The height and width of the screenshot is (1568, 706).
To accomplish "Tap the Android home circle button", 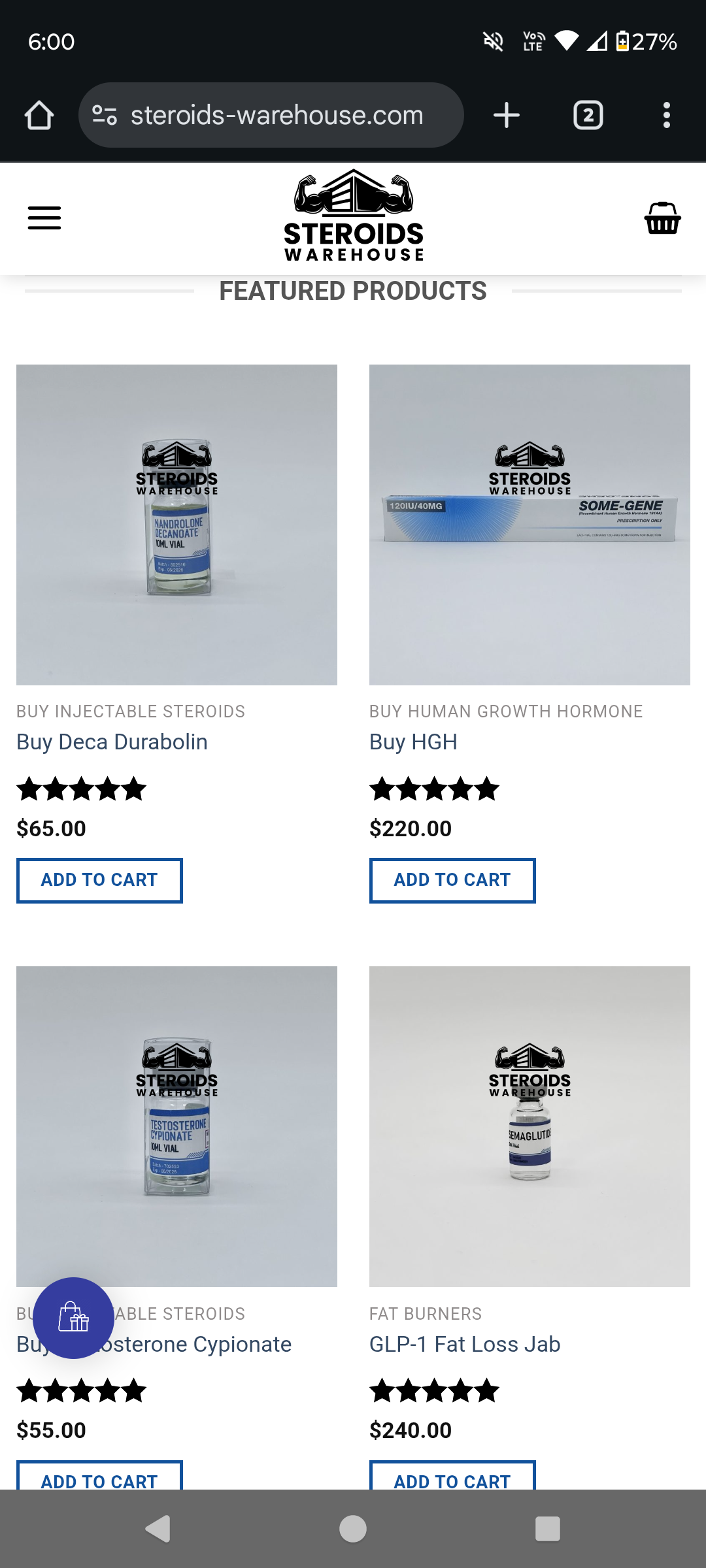I will (353, 1529).
